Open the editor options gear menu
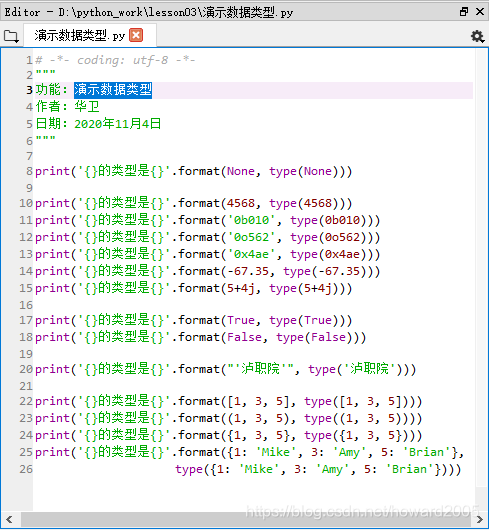This screenshot has width=489, height=530. 477,36
